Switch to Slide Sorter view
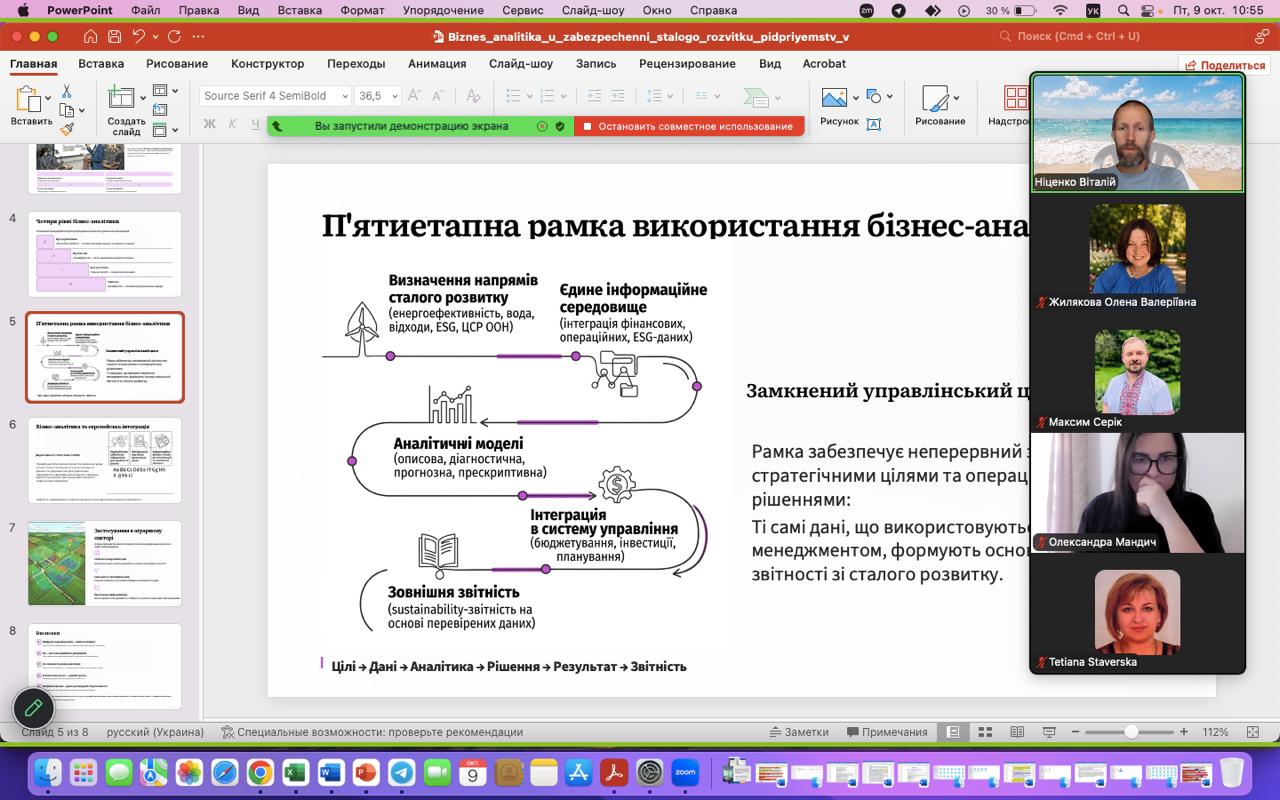Screen dimensions: 1280x800 pos(985,732)
